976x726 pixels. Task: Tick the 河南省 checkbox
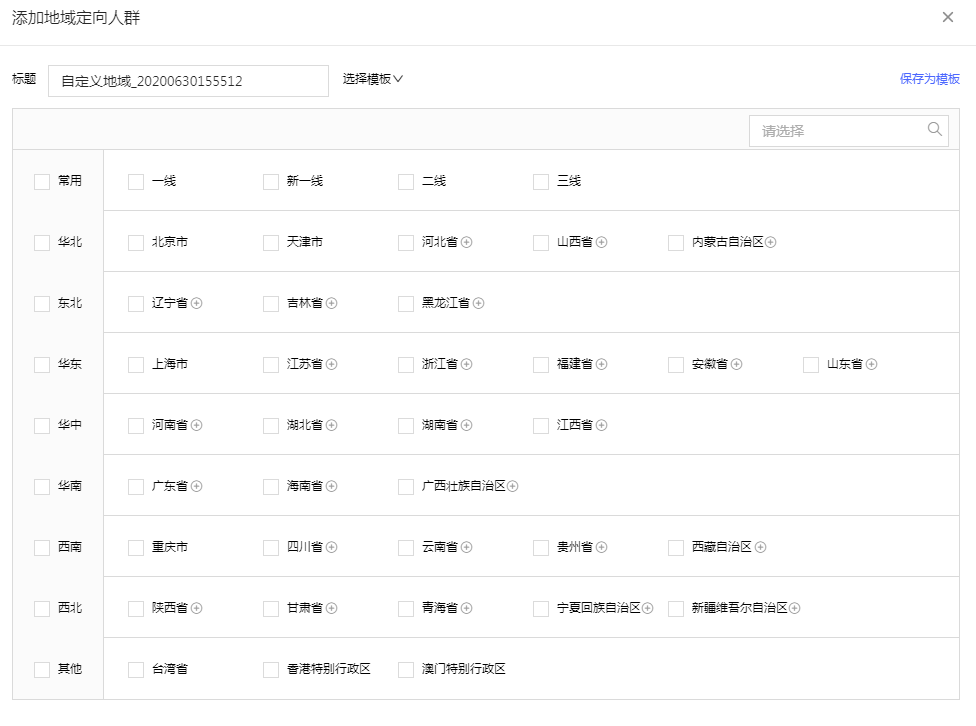point(136,426)
